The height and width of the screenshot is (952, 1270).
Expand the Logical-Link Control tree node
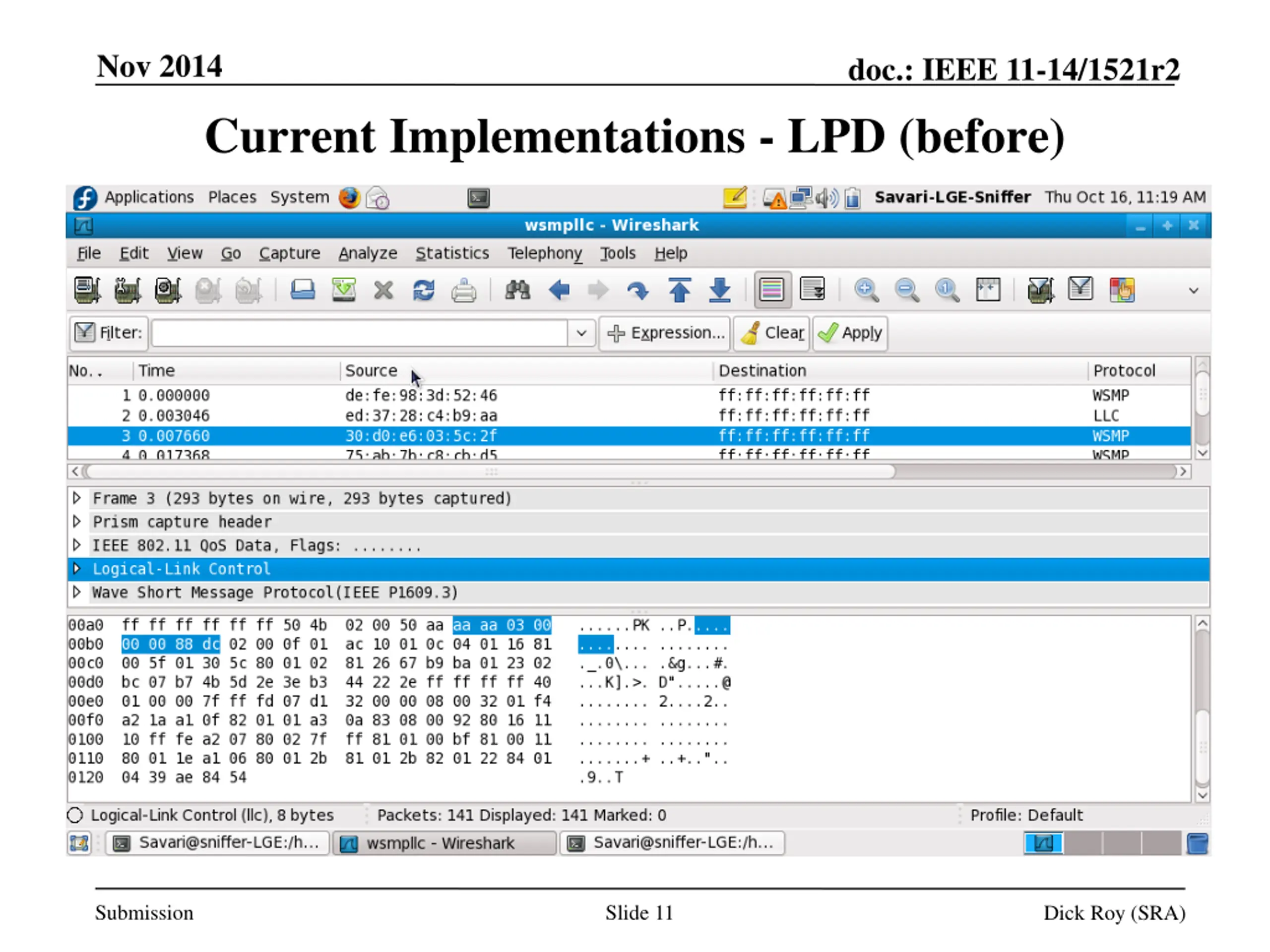pyautogui.click(x=77, y=568)
